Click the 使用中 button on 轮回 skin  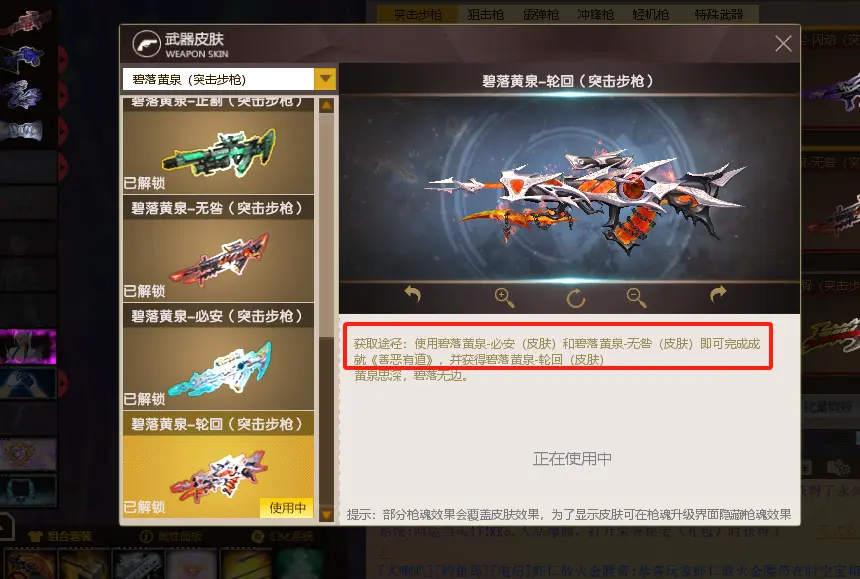pos(287,508)
